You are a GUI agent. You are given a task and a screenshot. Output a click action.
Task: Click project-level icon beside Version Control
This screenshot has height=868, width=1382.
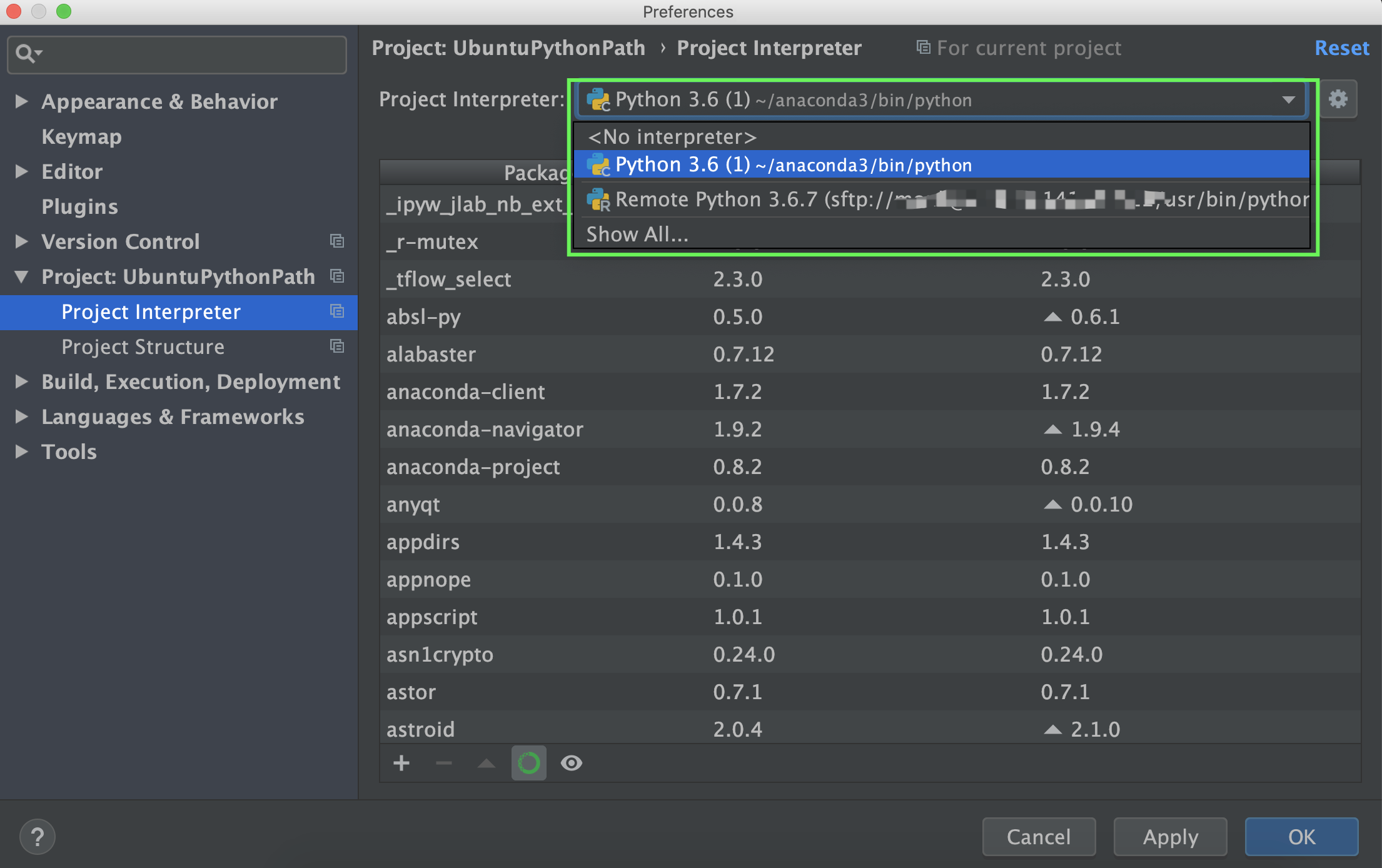[x=337, y=241]
